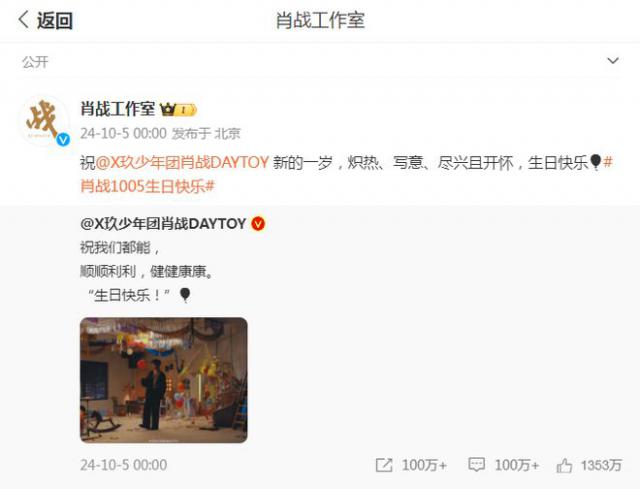Click the reposted text 顺顺利利，健健康康
Viewport: 640px width, 489px height.
point(147,271)
